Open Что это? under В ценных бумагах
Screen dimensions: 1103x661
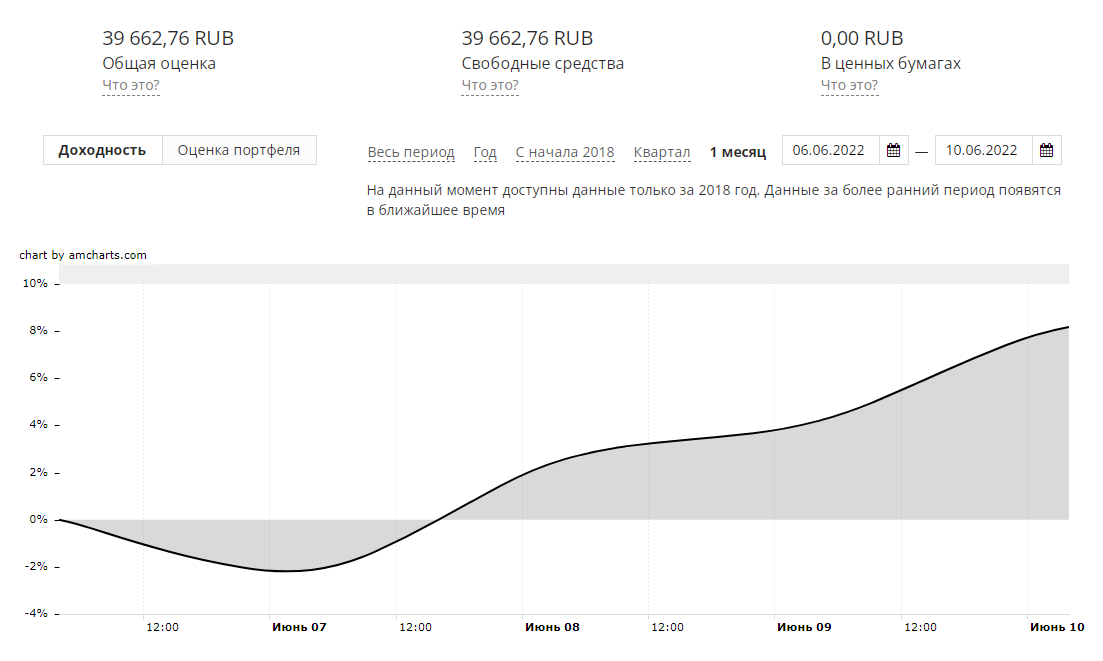(849, 86)
